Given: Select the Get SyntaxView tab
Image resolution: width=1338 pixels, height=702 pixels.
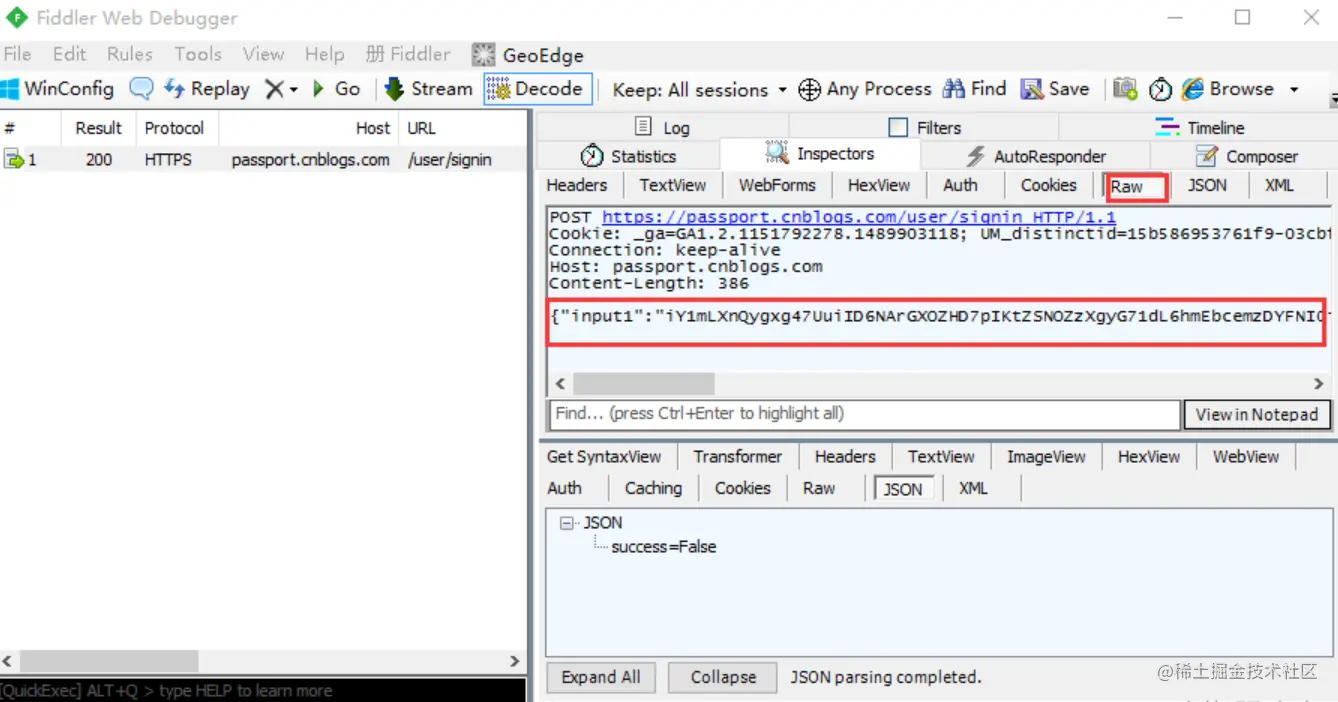Looking at the screenshot, I should coord(604,457).
